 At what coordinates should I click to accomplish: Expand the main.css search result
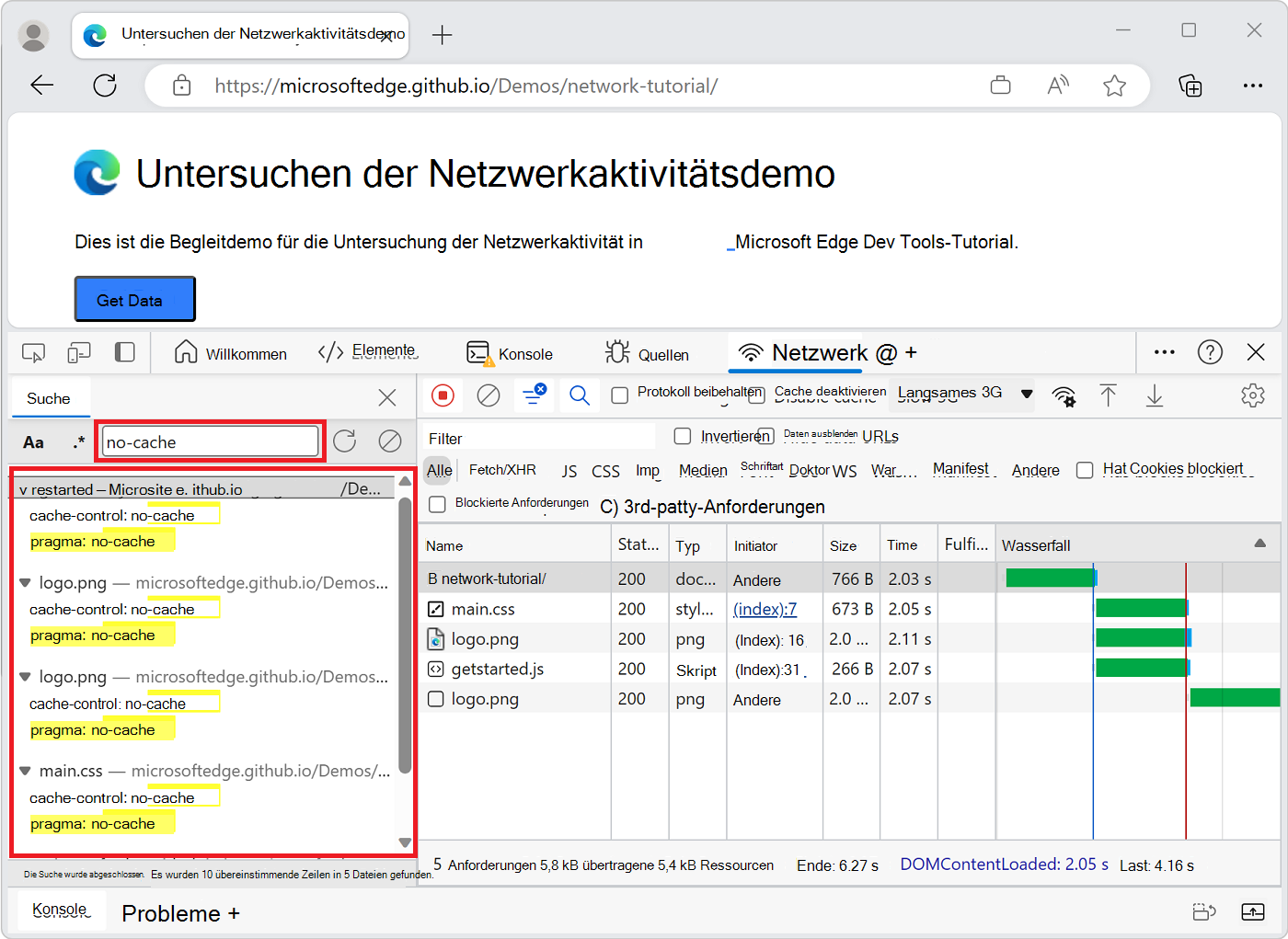tap(25, 771)
